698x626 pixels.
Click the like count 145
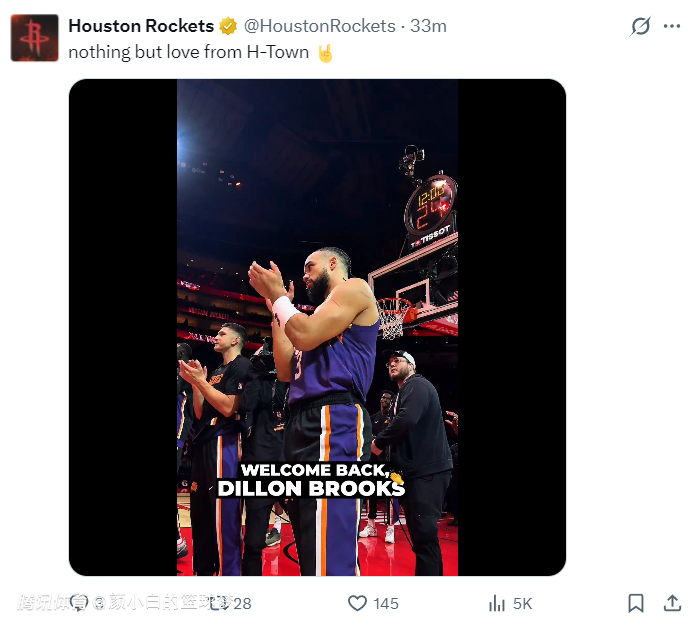point(386,603)
